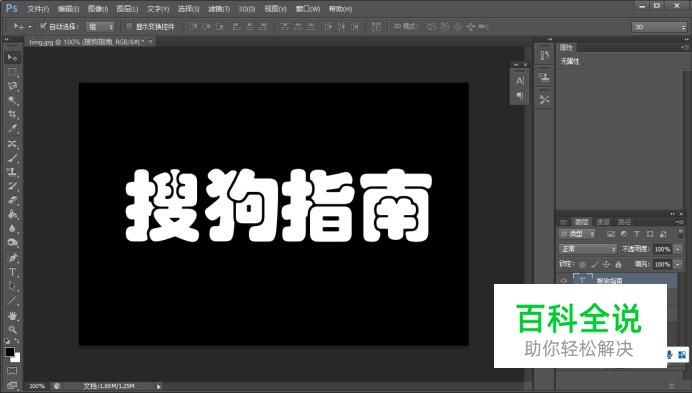The width and height of the screenshot is (692, 393).
Task: Select the Clone Stamp tool
Action: 12,172
